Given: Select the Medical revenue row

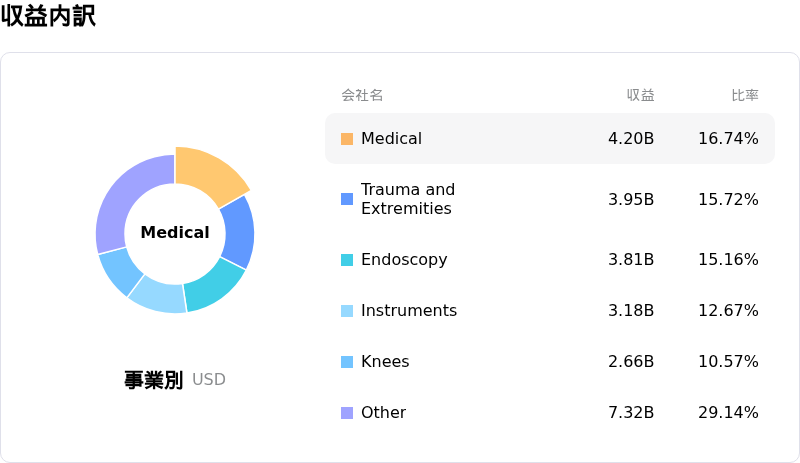Looking at the screenshot, I should pos(550,138).
